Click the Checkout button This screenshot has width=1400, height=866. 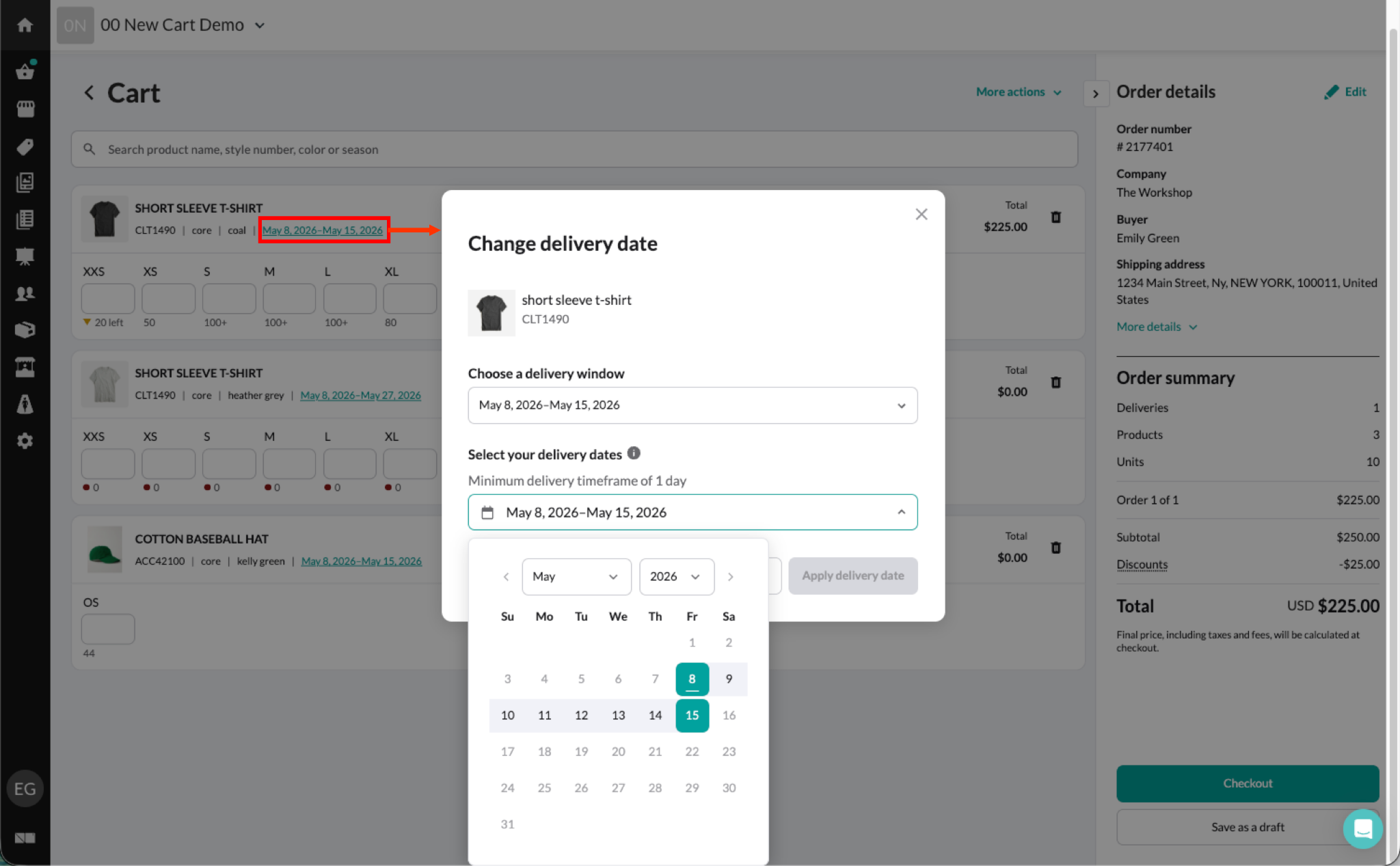click(1247, 783)
